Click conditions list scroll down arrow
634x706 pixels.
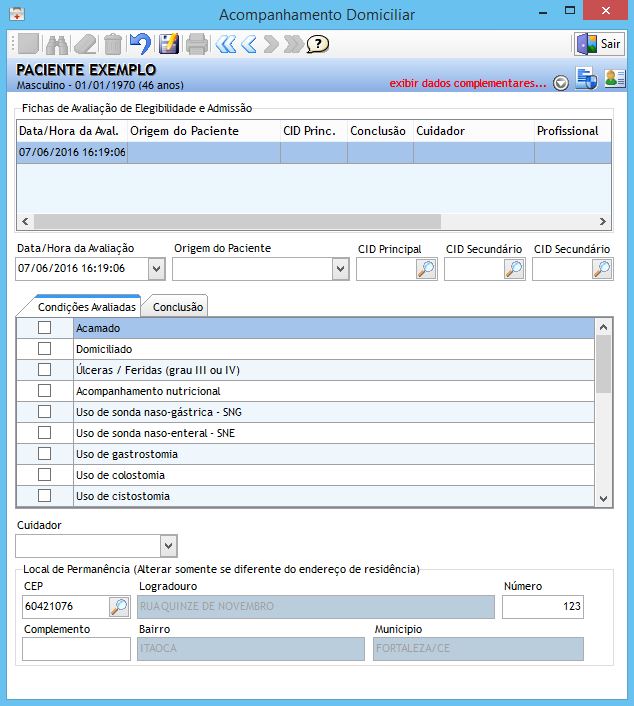coord(603,498)
